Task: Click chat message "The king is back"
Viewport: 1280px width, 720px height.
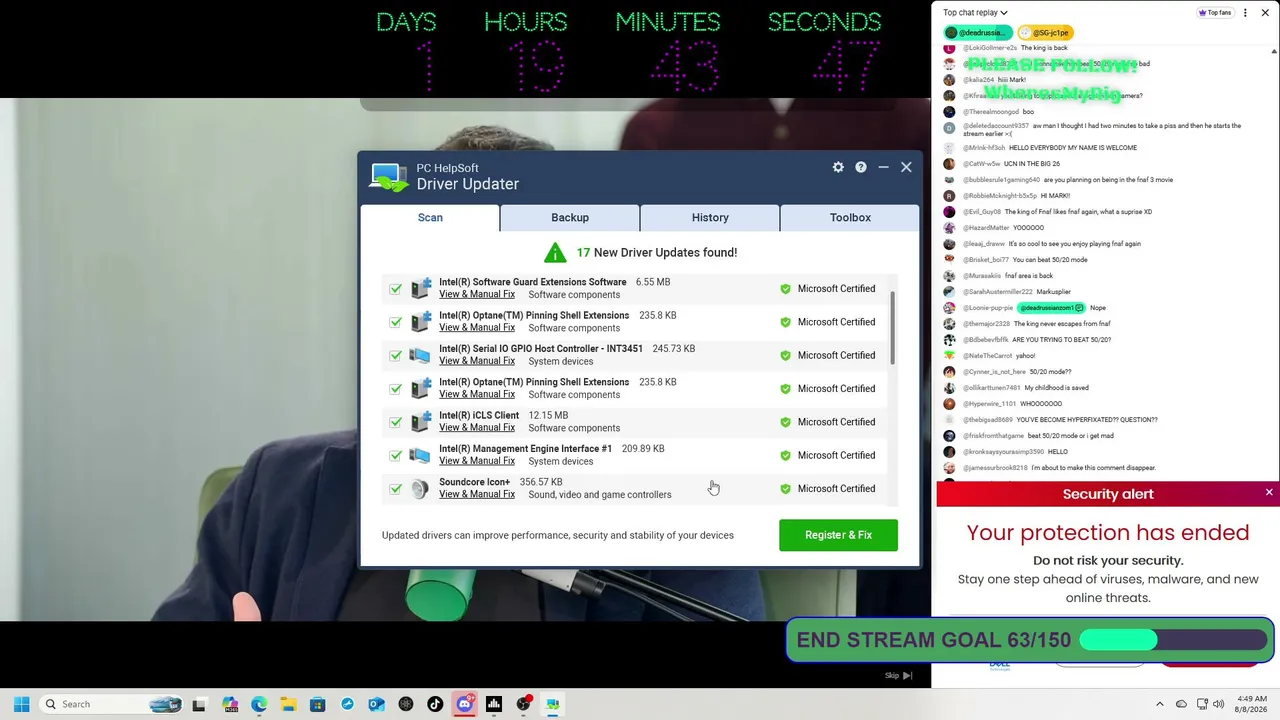Action: coord(1044,48)
